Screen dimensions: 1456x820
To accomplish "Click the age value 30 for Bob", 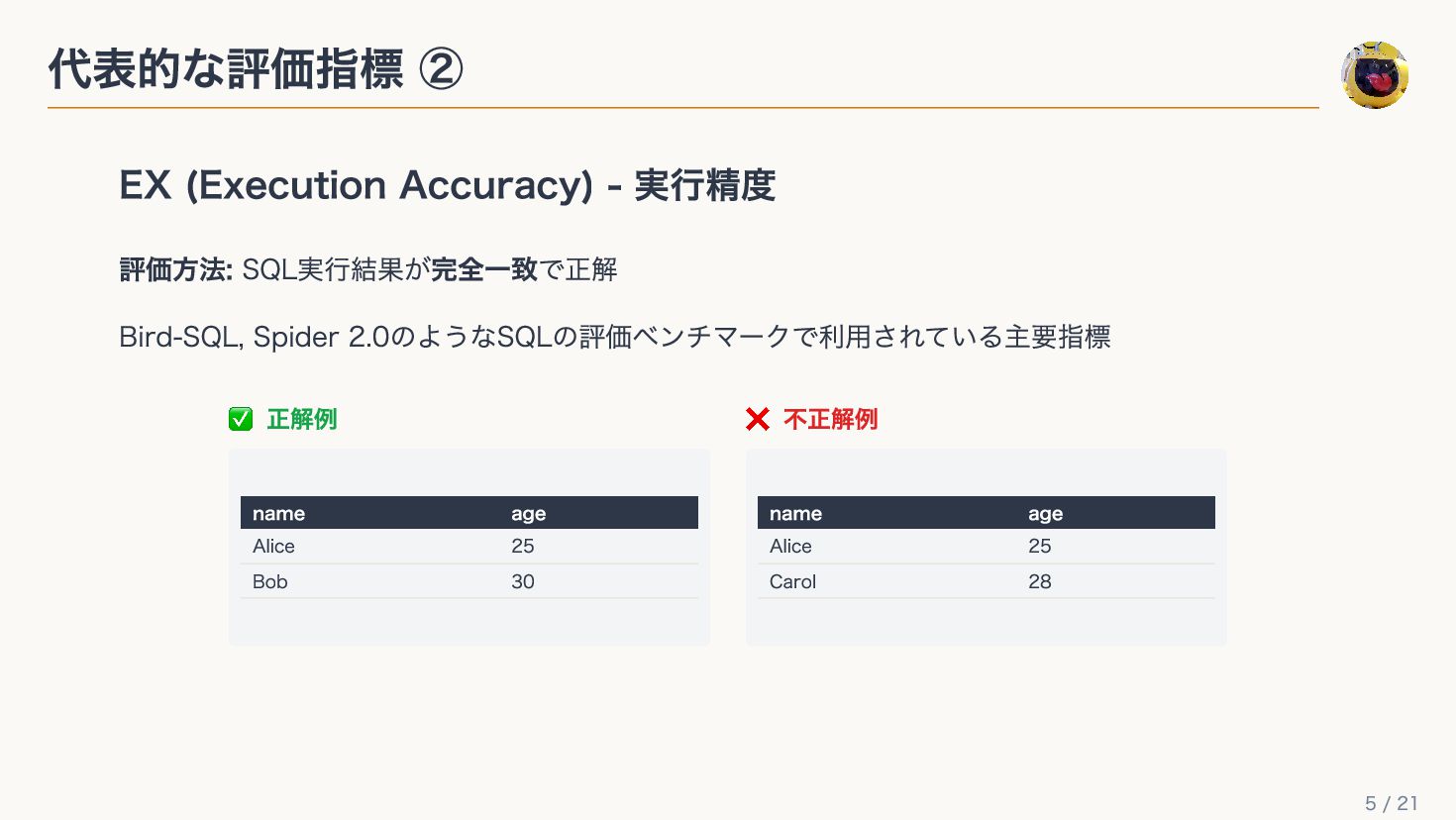I will tap(523, 581).
